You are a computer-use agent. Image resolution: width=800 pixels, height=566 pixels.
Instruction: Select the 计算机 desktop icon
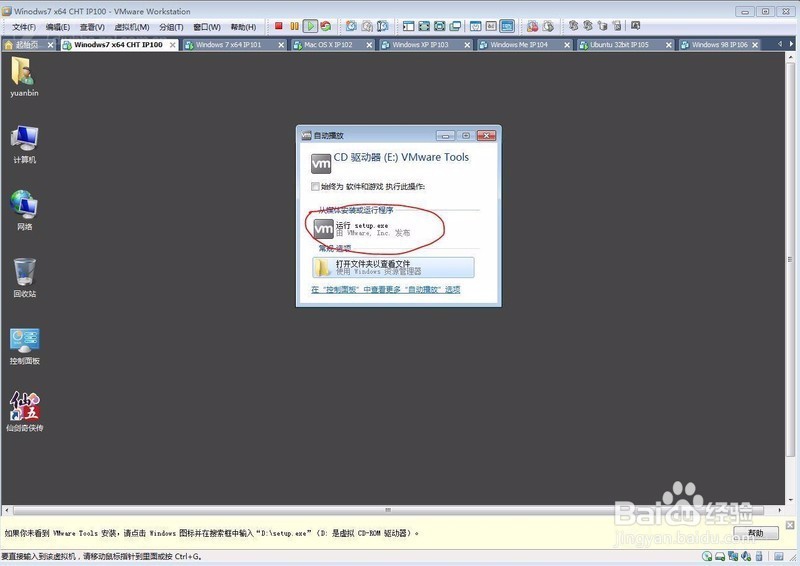pyautogui.click(x=24, y=144)
